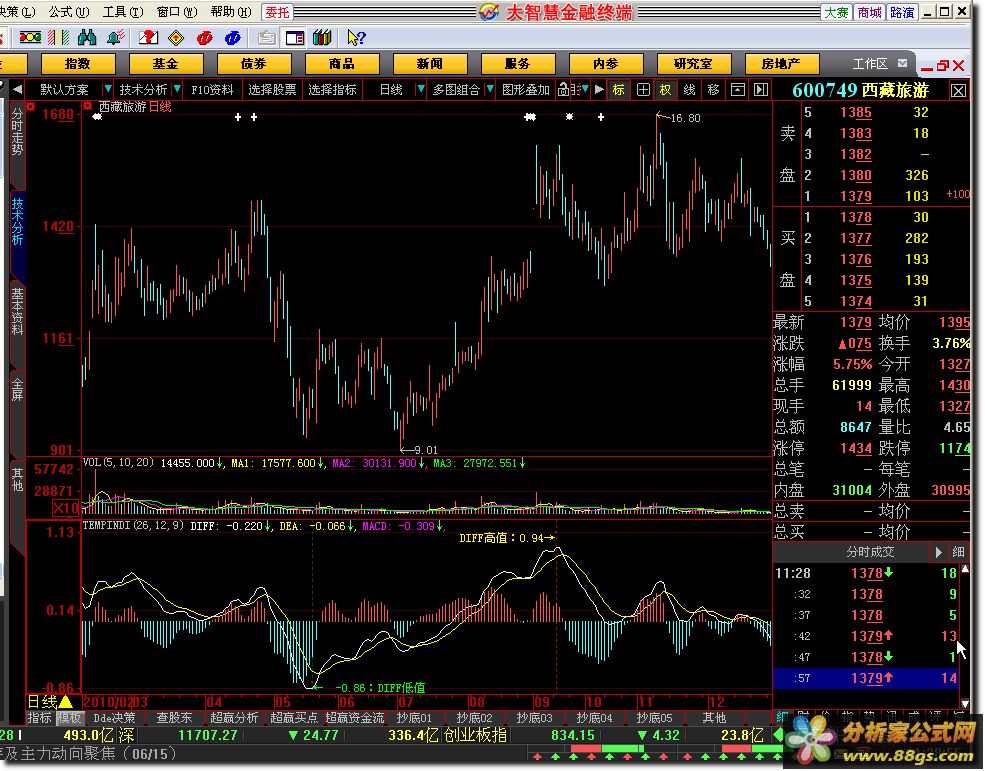Open the 默认方案 dropdown arrow

pos(107,90)
